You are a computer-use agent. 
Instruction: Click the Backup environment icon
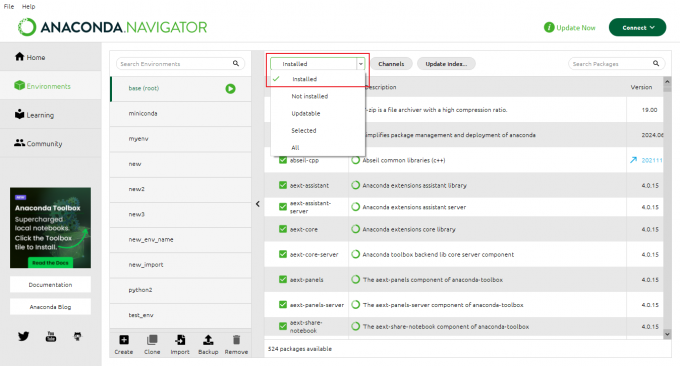pos(208,340)
